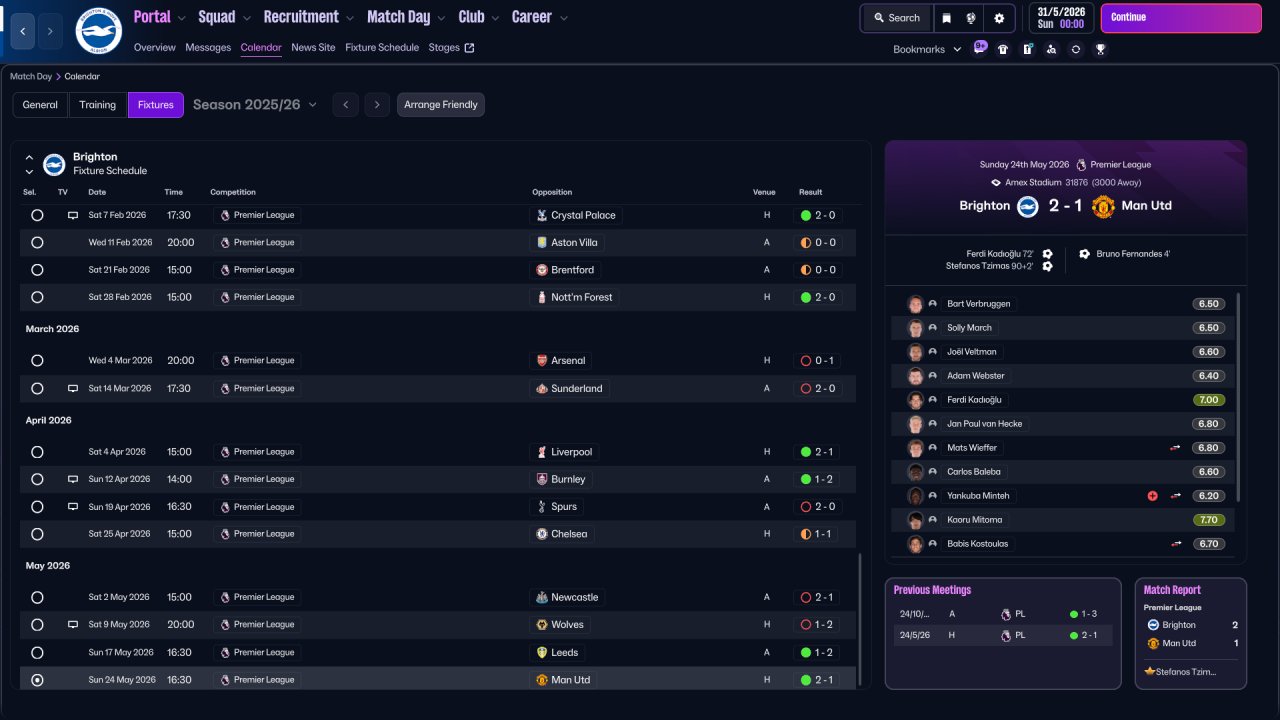The image size is (1280, 720).
Task: Click the Continue button
Action: 1179,18
